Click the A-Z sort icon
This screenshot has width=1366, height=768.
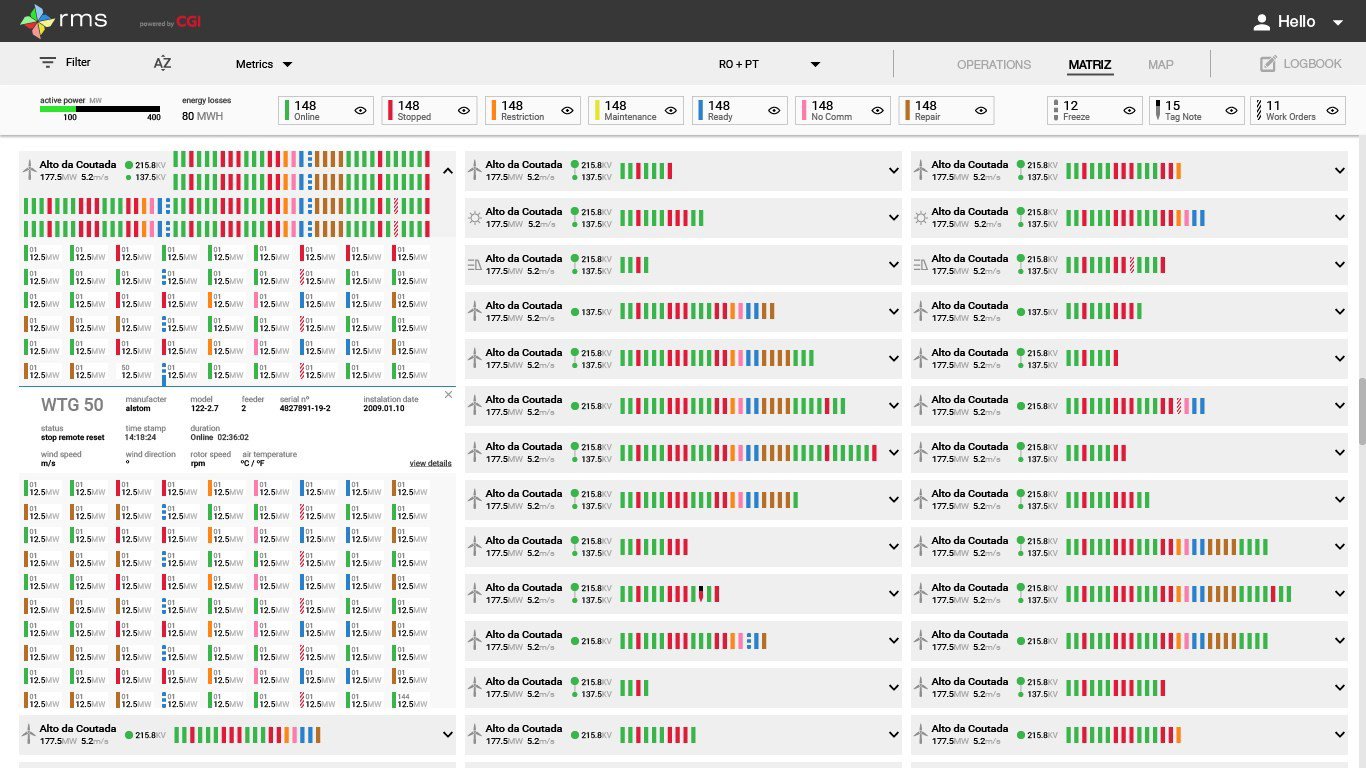point(162,64)
